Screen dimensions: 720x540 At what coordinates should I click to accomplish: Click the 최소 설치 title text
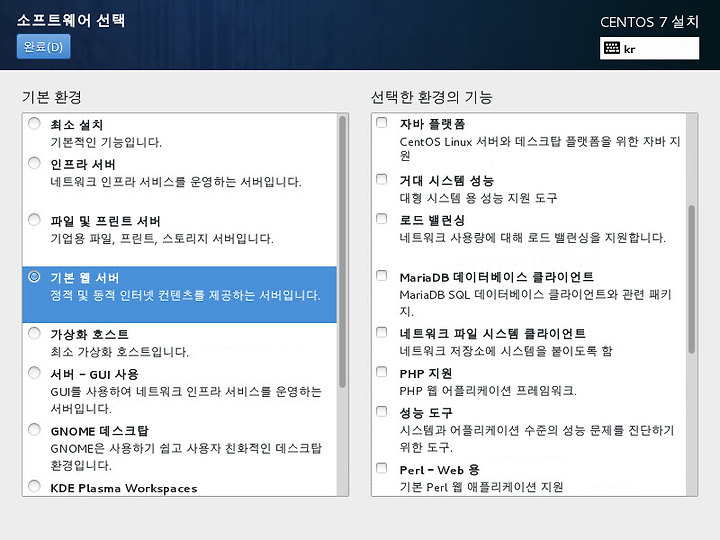(77, 125)
